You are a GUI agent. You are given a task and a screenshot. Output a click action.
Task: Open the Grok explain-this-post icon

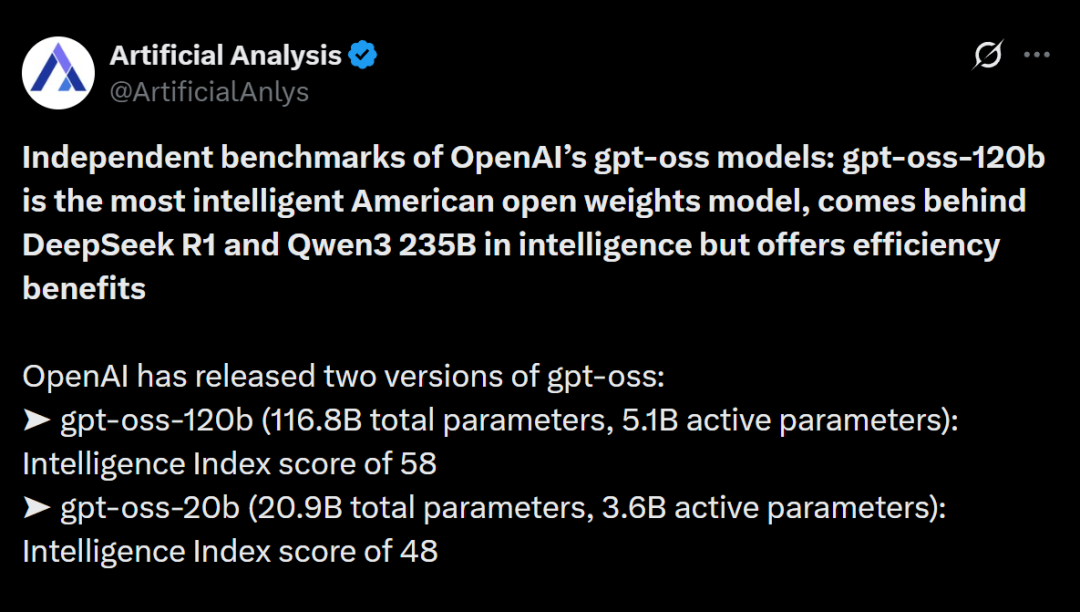[987, 55]
